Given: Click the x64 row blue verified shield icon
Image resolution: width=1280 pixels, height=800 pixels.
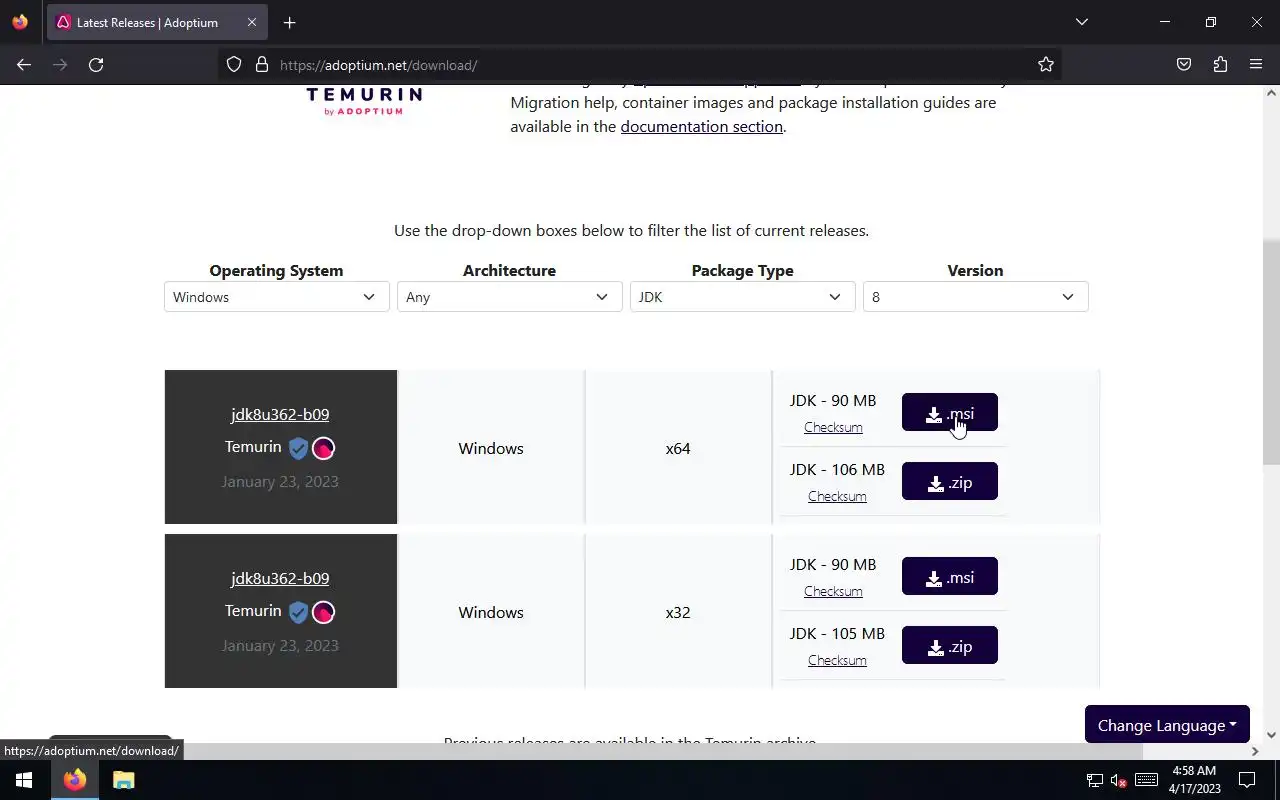Looking at the screenshot, I should click(298, 448).
